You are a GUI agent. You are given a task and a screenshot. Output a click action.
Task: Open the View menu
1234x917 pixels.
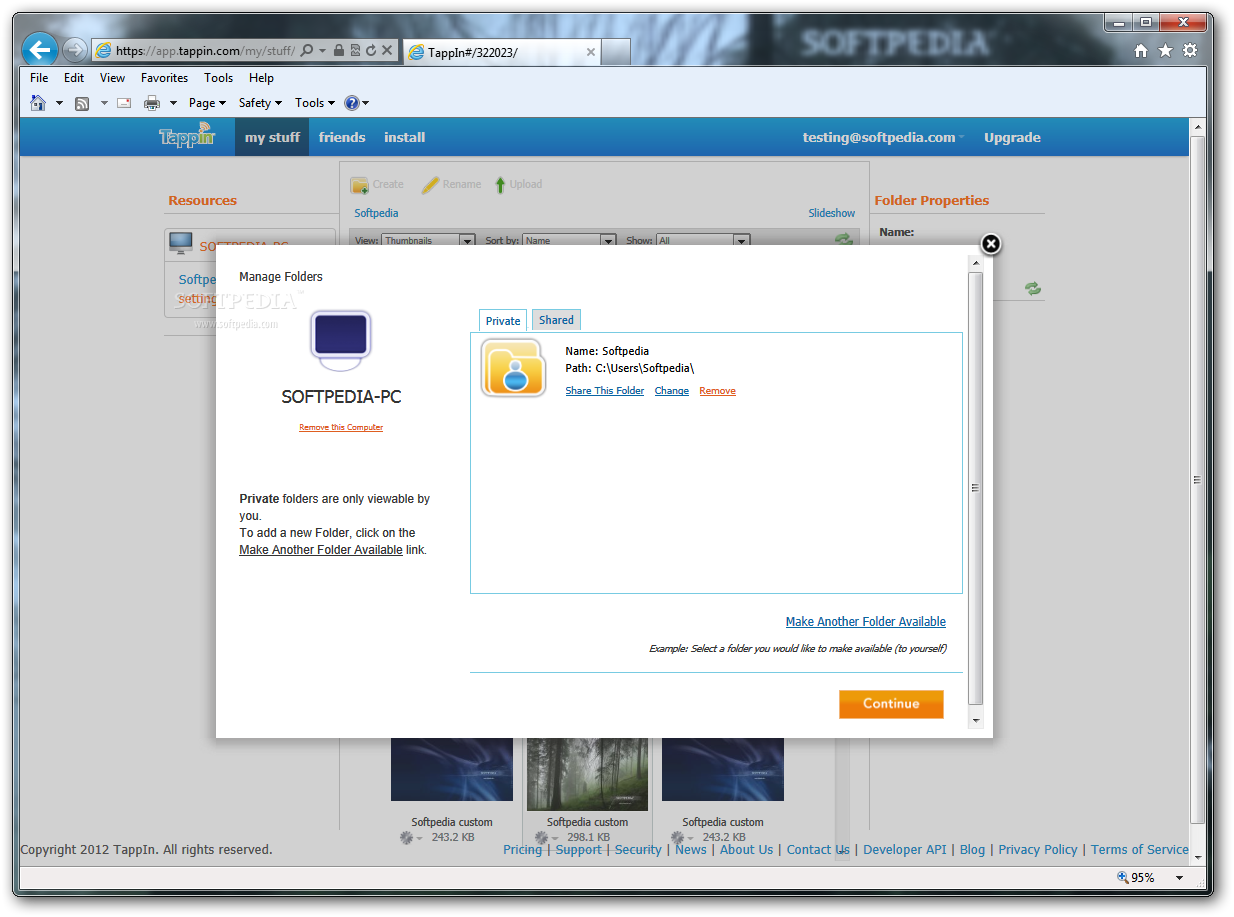click(x=112, y=78)
